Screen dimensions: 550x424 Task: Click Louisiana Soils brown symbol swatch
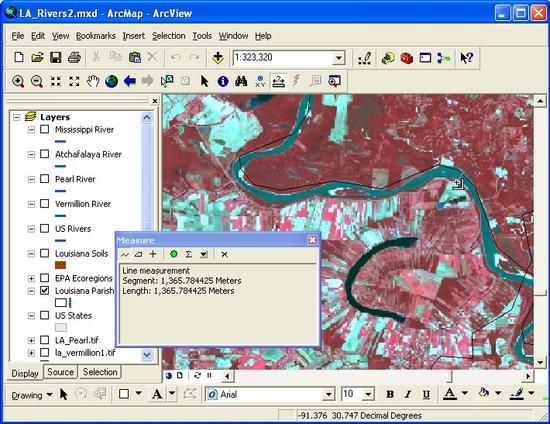(x=60, y=265)
